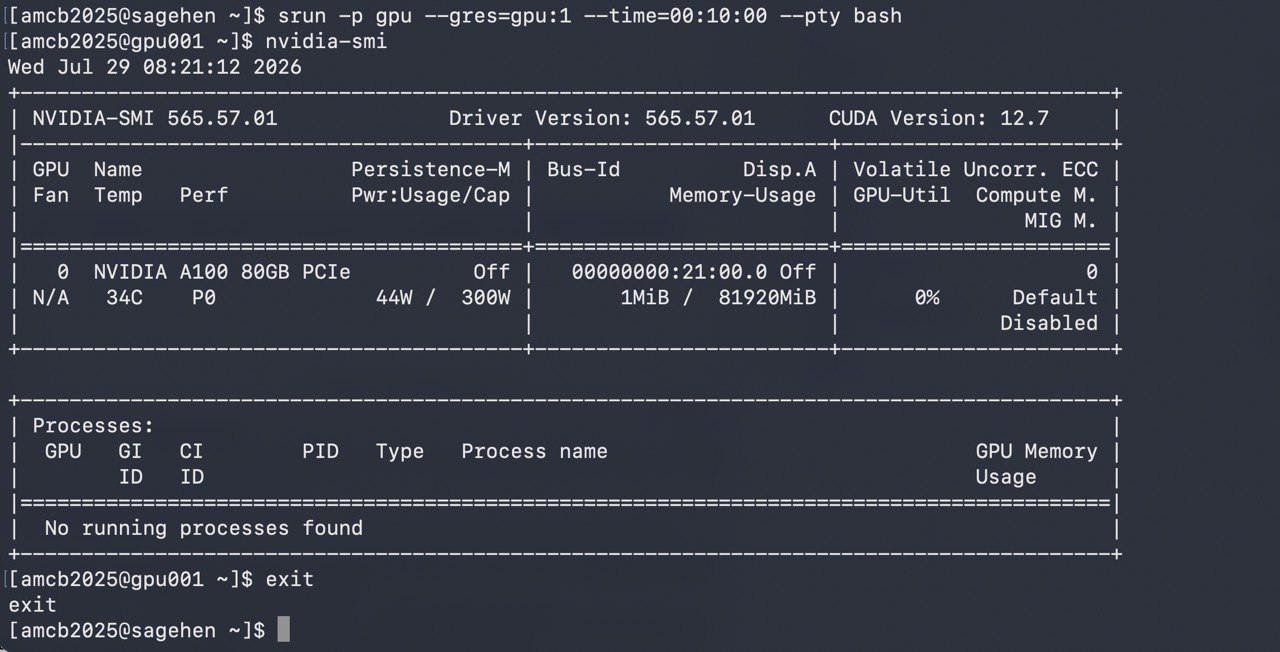1280x652 pixels.
Task: Click compute mode value 'Default'
Action: coord(1055,298)
